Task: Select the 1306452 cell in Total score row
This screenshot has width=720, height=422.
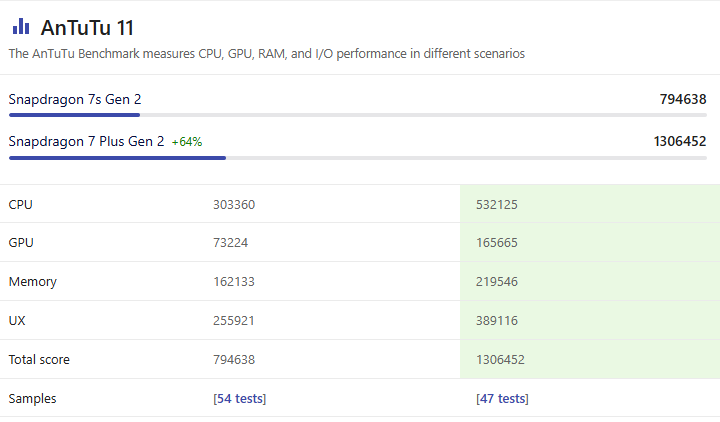Action: (x=500, y=360)
